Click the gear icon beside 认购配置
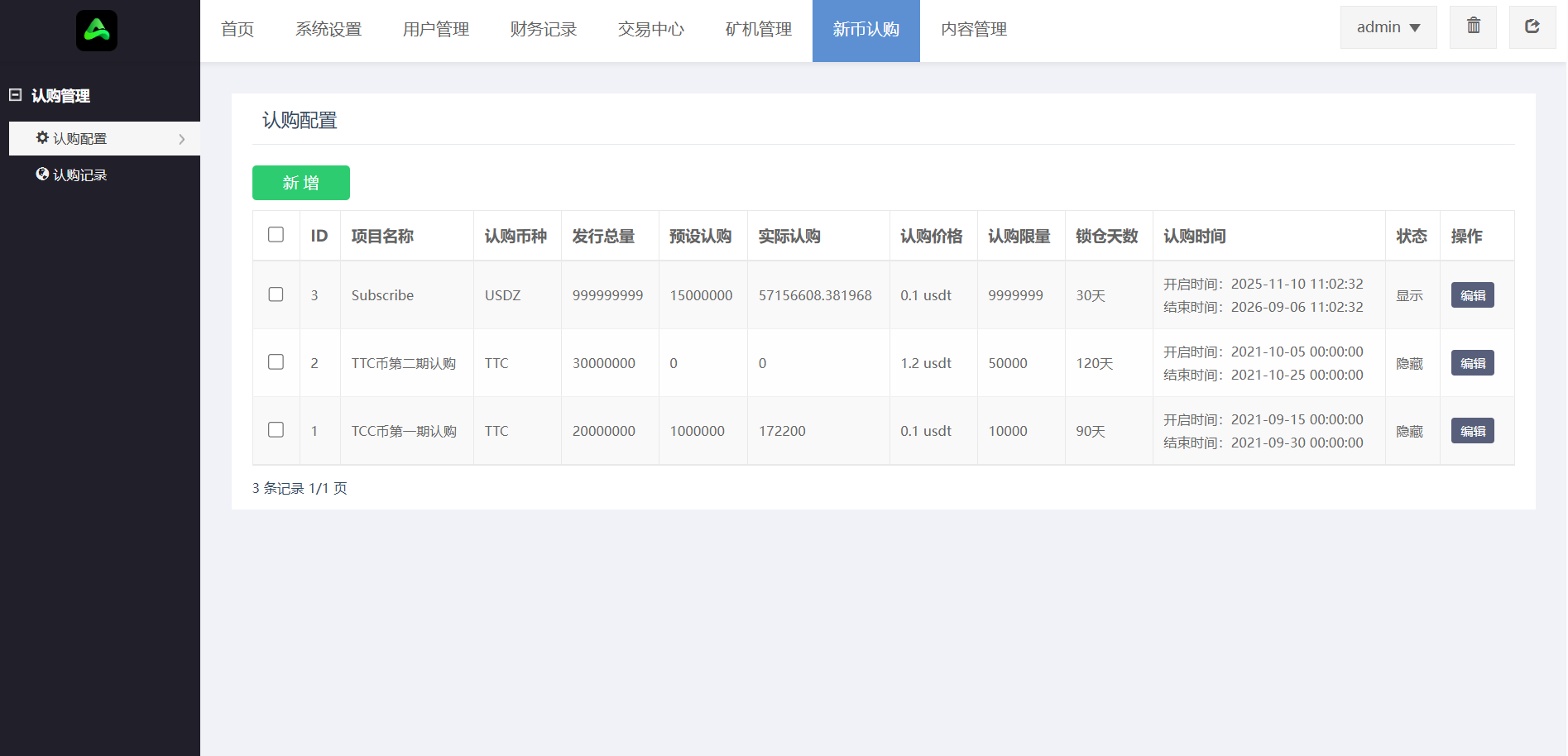 (x=42, y=138)
